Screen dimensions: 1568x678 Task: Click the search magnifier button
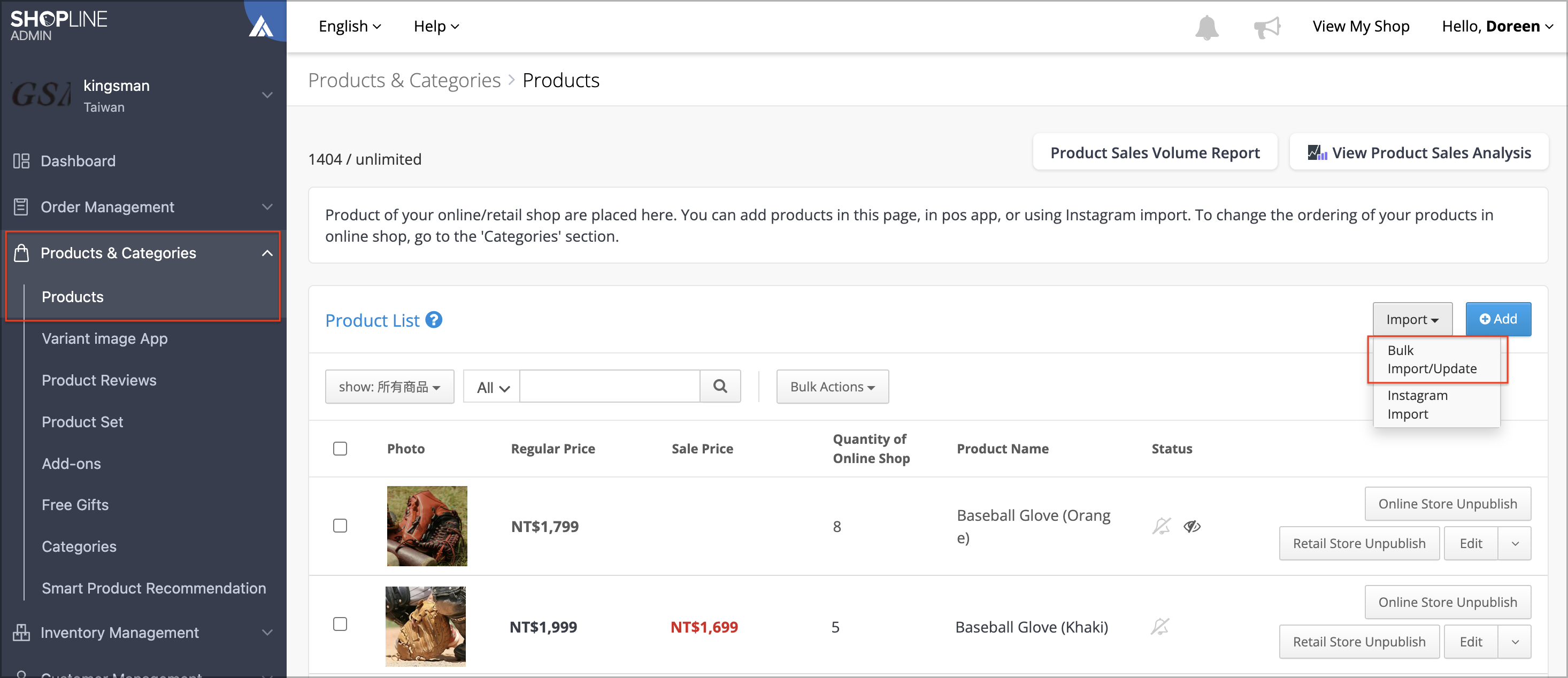coord(720,387)
